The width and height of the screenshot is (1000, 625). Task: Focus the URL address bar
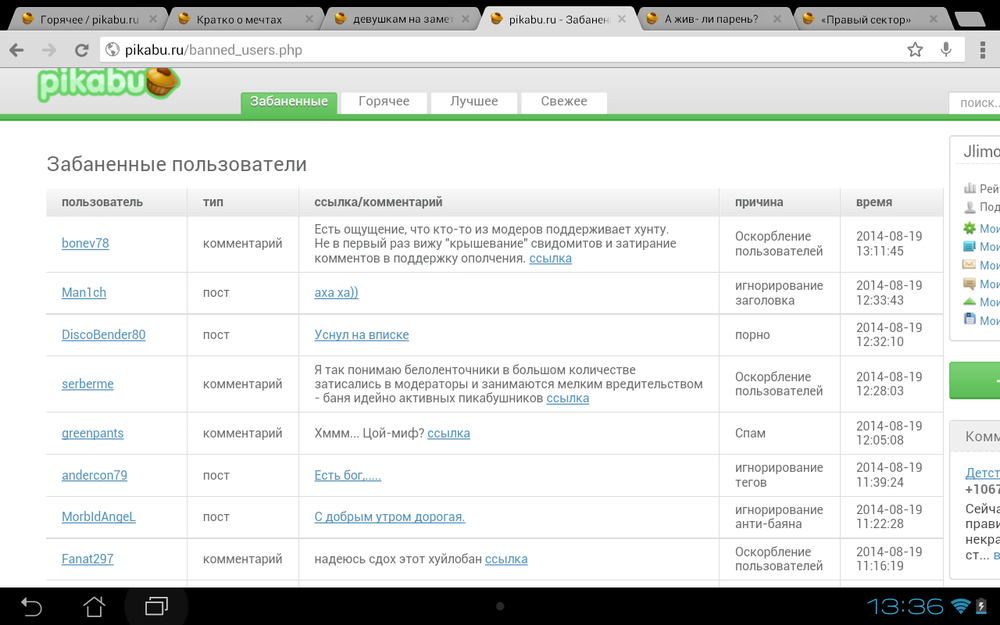[x=500, y=50]
